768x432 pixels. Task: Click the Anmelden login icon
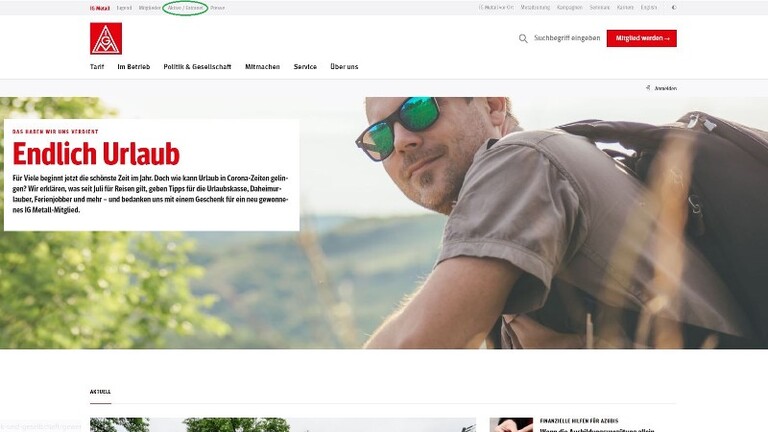click(x=648, y=88)
